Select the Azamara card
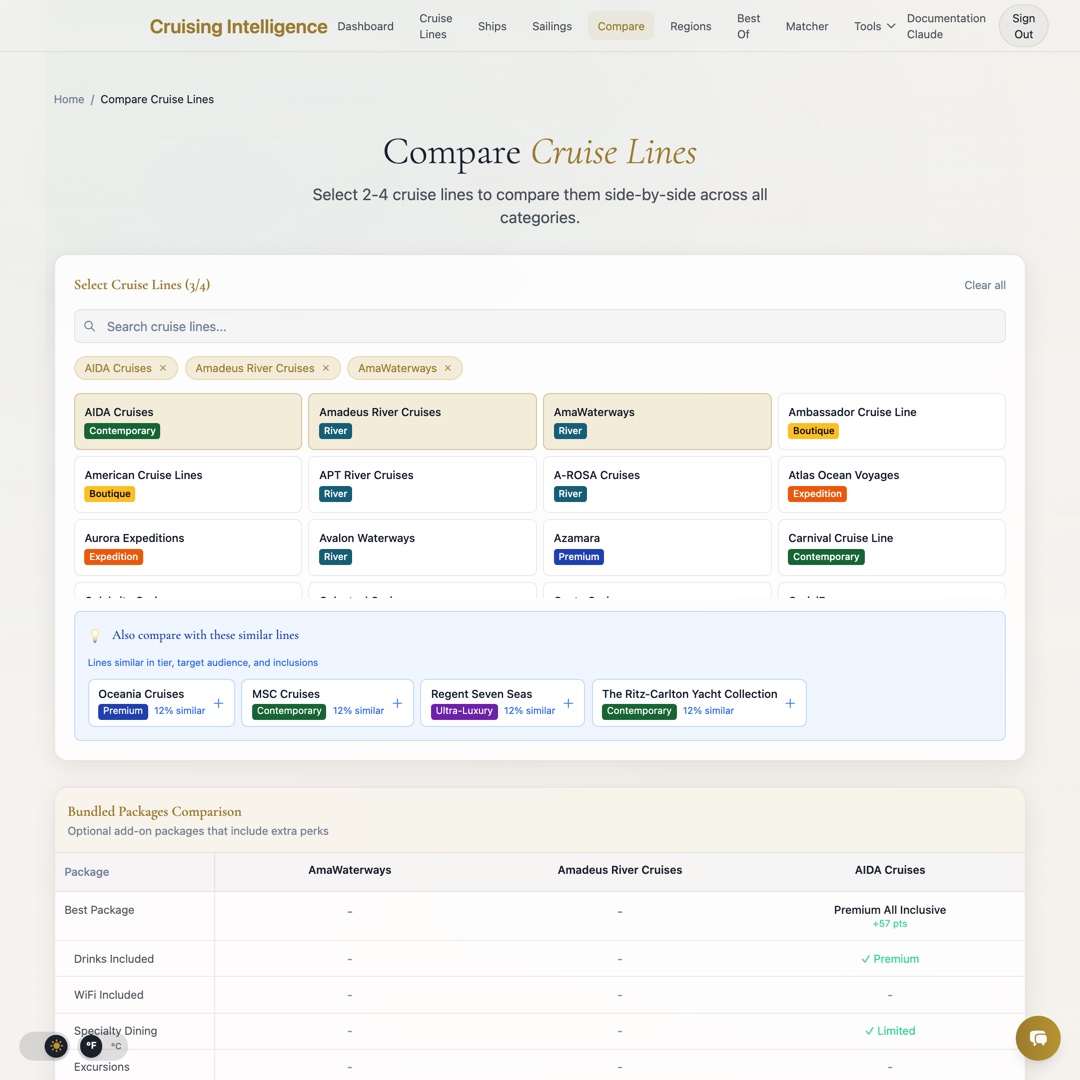This screenshot has height=1080, width=1080. coord(657,548)
